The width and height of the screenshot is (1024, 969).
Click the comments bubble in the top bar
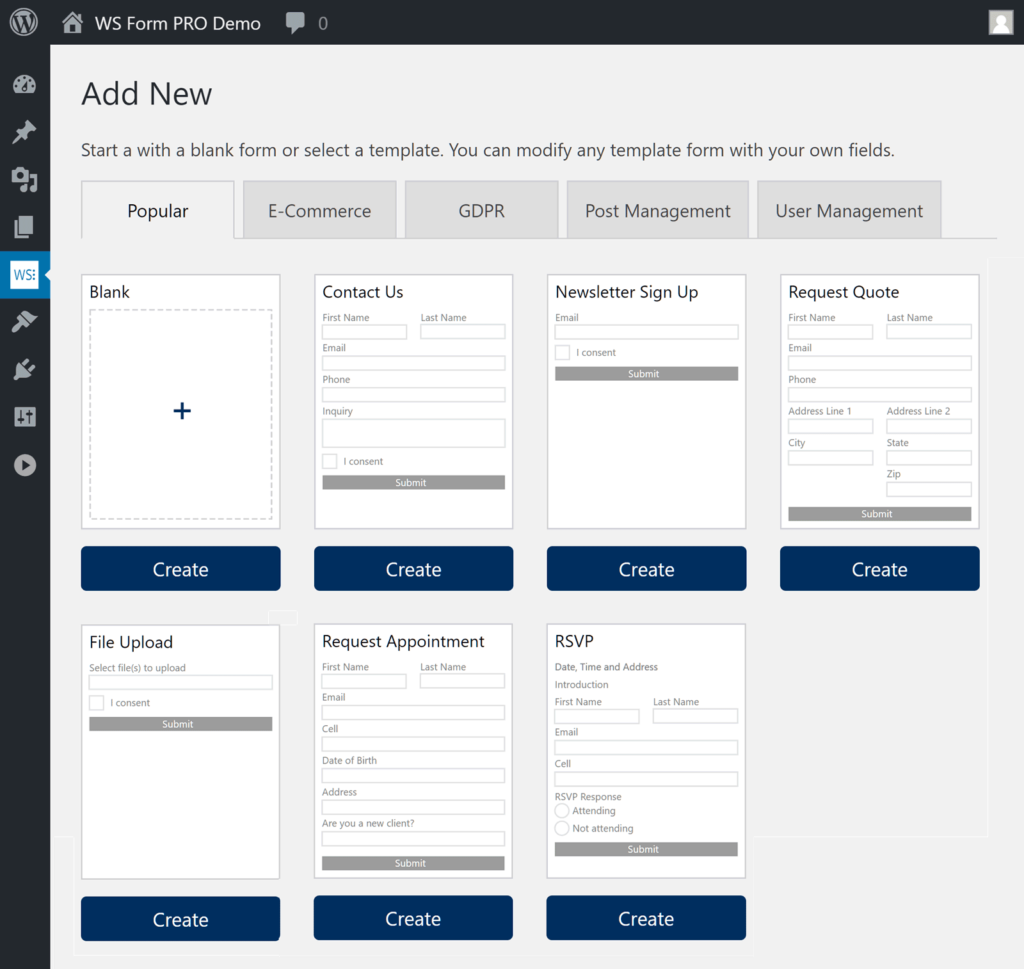[x=294, y=22]
